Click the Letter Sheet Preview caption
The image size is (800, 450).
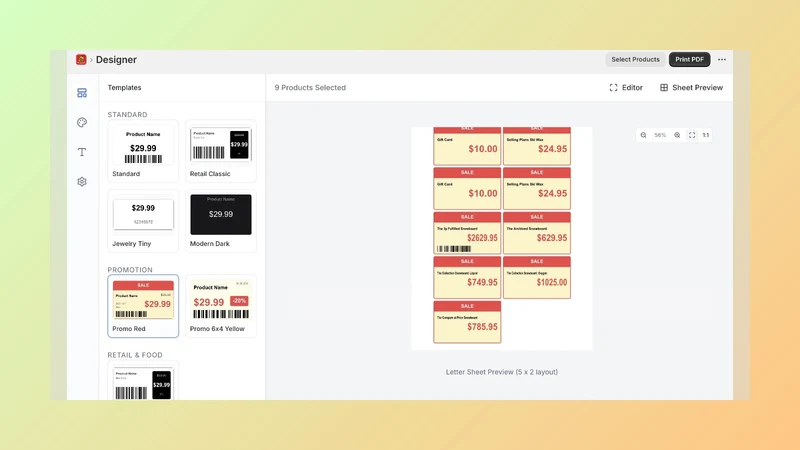(x=502, y=372)
